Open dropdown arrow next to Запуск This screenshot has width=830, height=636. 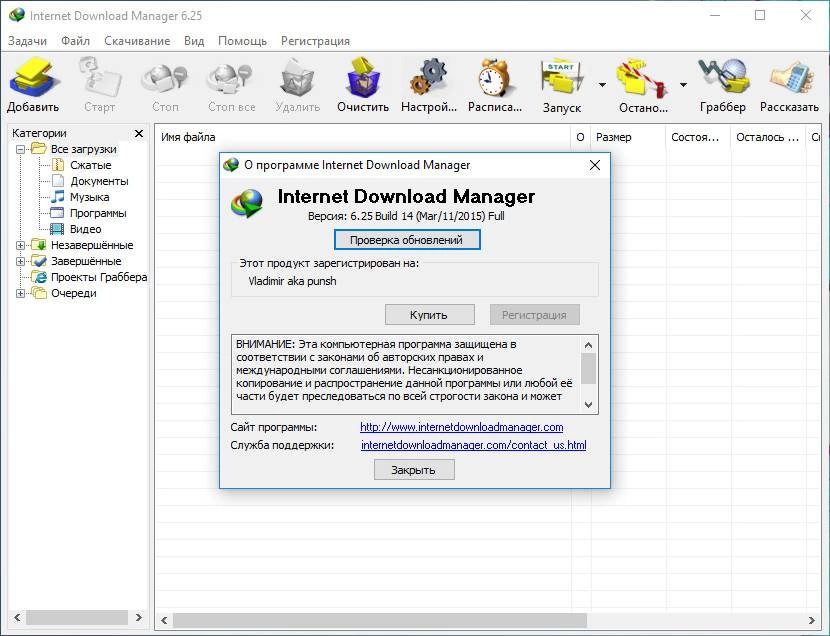pos(602,85)
